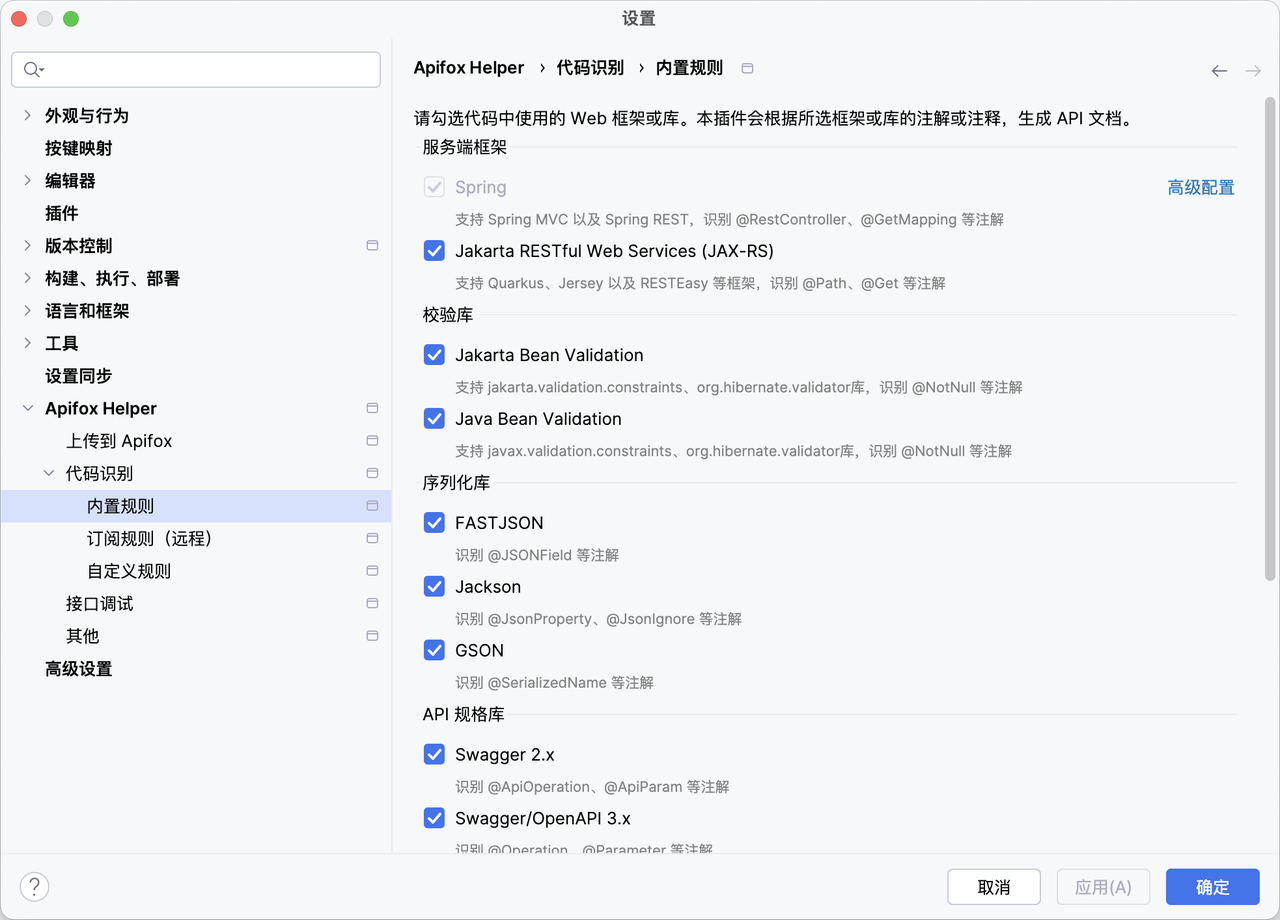
Task: Click the search magnifier icon in settings
Action: pyautogui.click(x=31, y=69)
